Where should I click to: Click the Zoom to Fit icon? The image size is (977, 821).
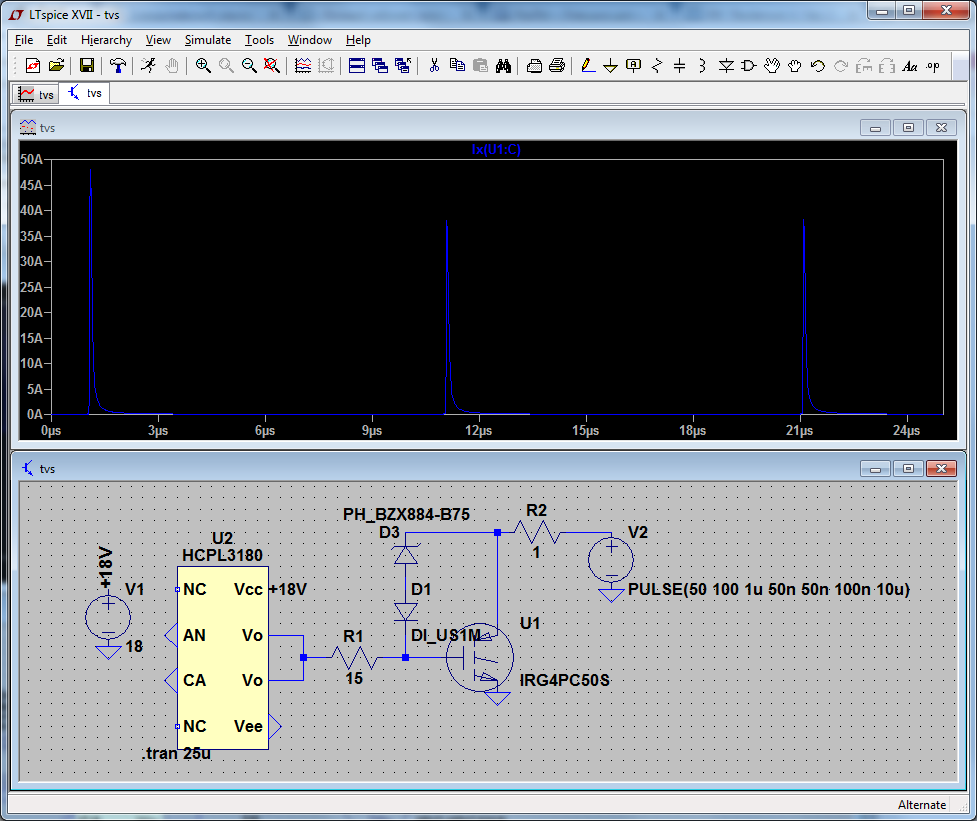(271, 66)
